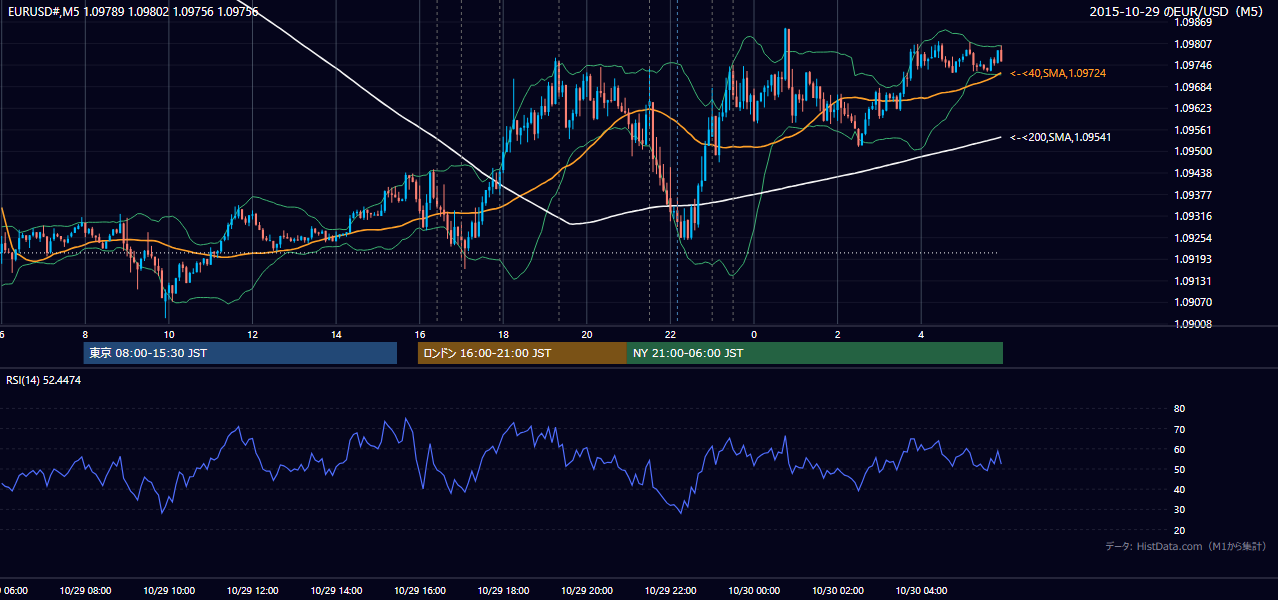This screenshot has width=1278, height=600.
Task: Click price axis value 1.09316
Action: pos(1193,216)
